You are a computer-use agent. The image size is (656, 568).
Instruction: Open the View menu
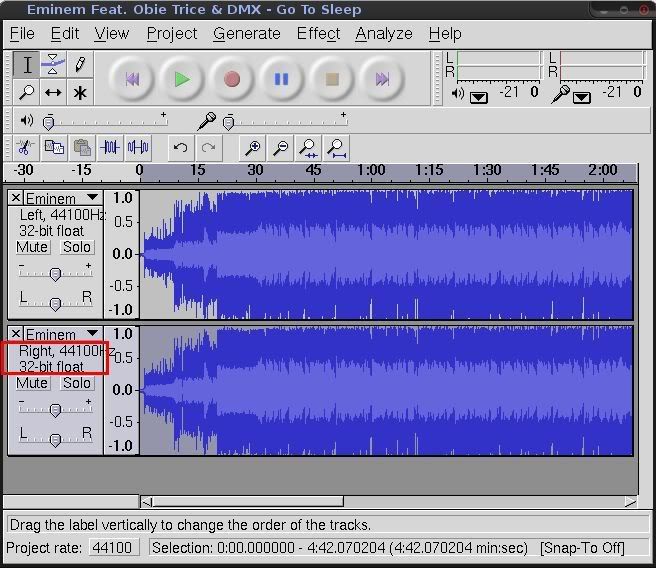112,33
